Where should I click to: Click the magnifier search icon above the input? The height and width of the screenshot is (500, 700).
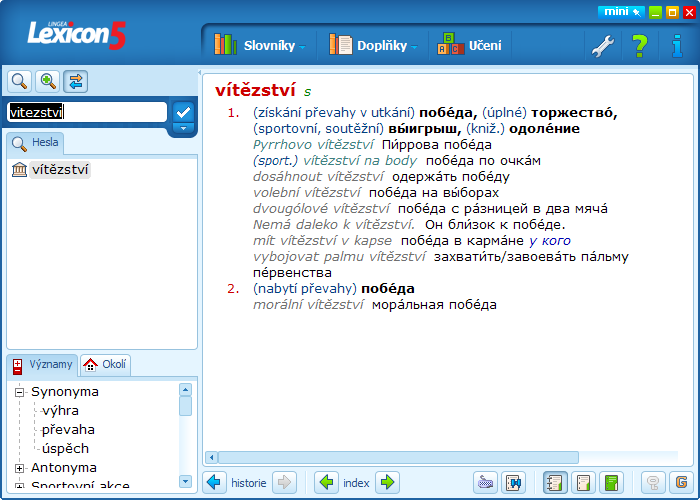tap(19, 81)
